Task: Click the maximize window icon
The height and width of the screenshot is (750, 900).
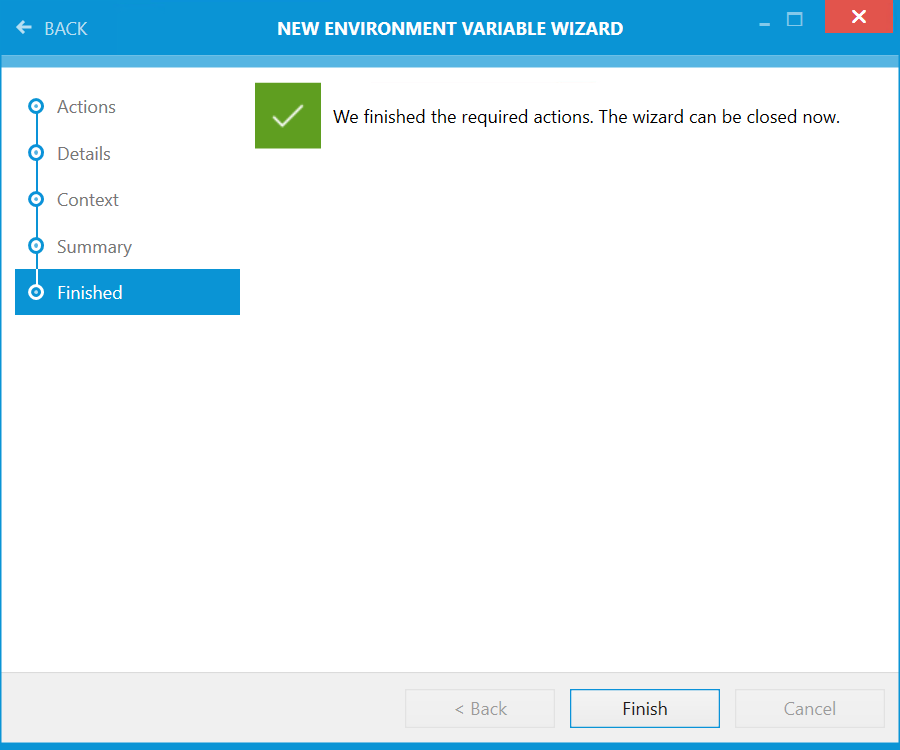Action: tap(794, 17)
